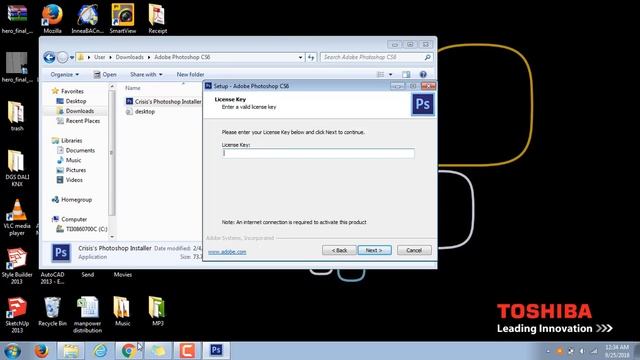Focus the License Key input field

point(318,153)
